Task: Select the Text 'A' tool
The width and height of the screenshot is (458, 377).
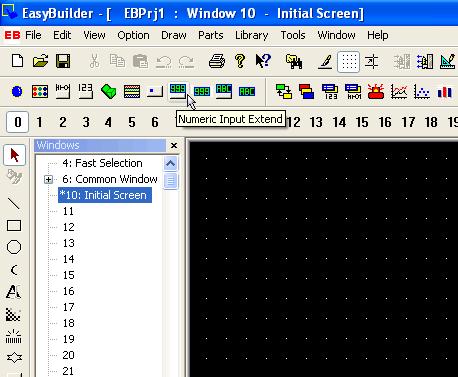Action: pos(13,292)
